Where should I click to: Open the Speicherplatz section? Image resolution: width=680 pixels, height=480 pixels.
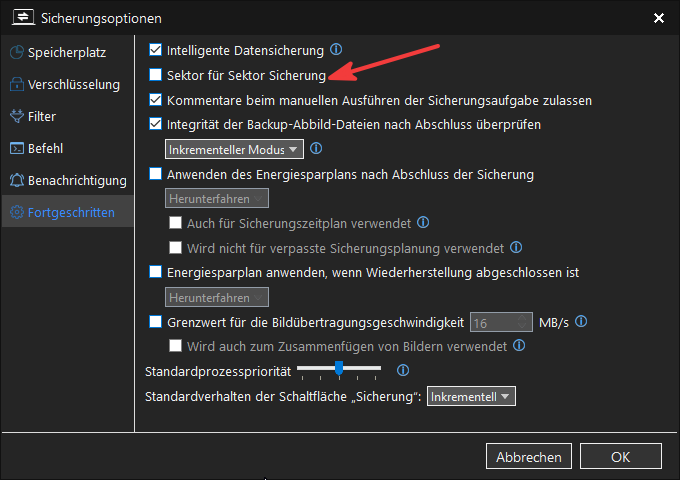pos(68,52)
